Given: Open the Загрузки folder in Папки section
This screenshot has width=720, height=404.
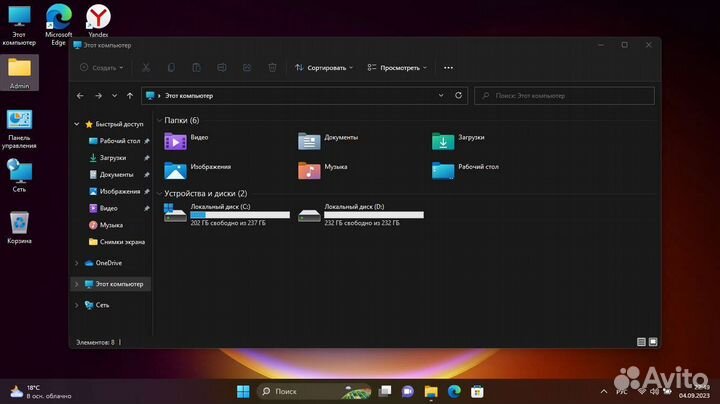Looking at the screenshot, I should tap(458, 141).
